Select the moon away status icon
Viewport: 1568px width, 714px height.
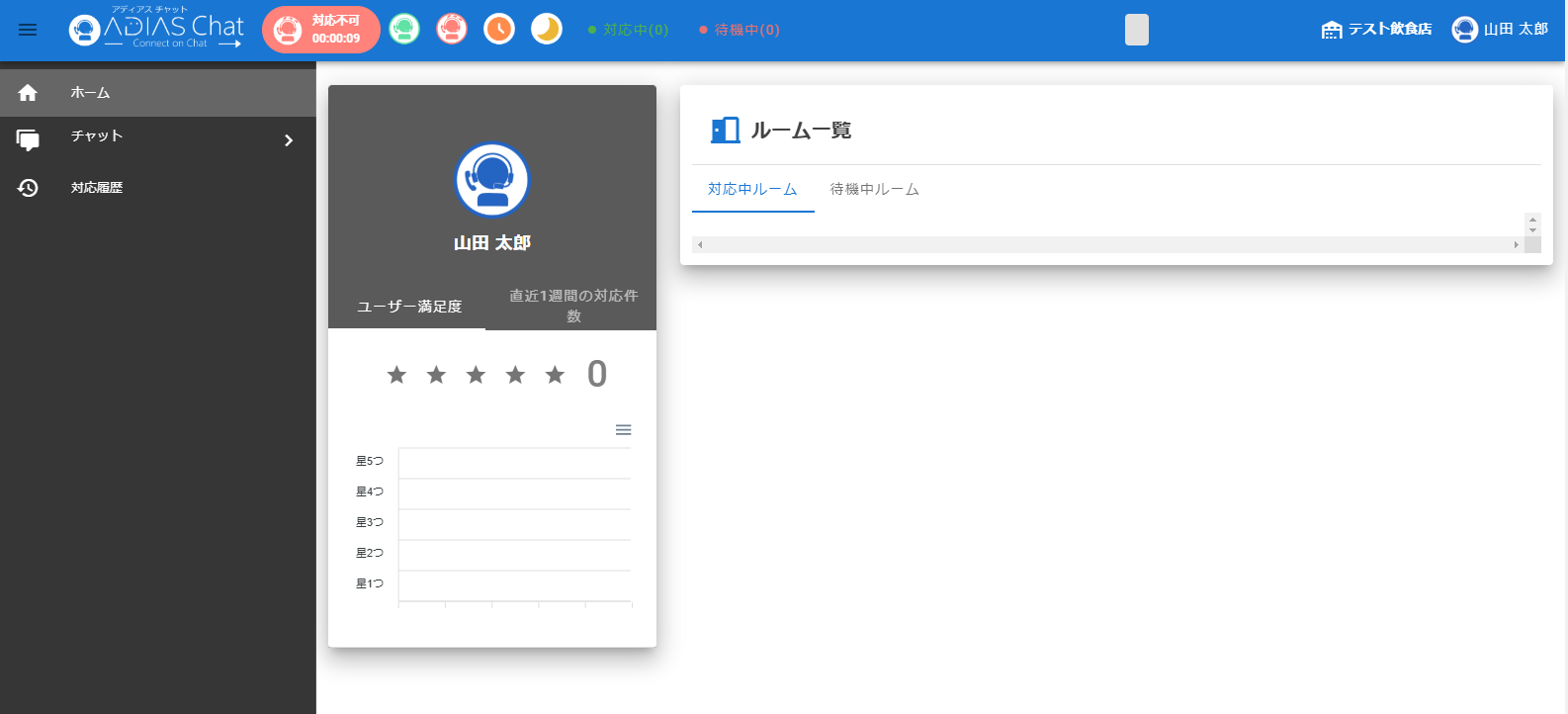point(547,30)
